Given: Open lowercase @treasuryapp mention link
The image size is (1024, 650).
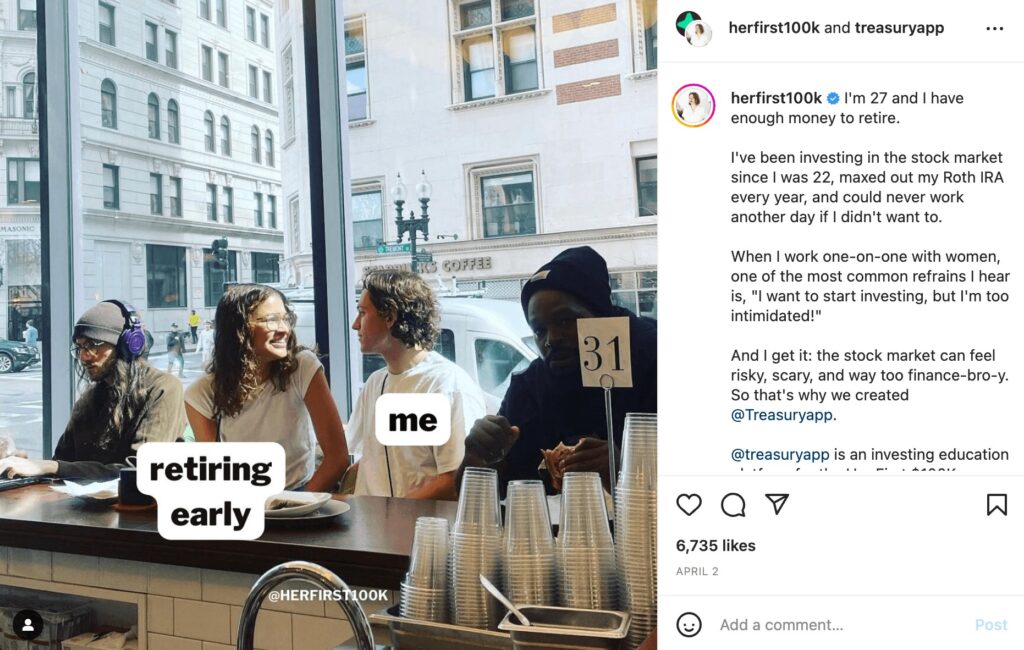Looking at the screenshot, I should (780, 454).
